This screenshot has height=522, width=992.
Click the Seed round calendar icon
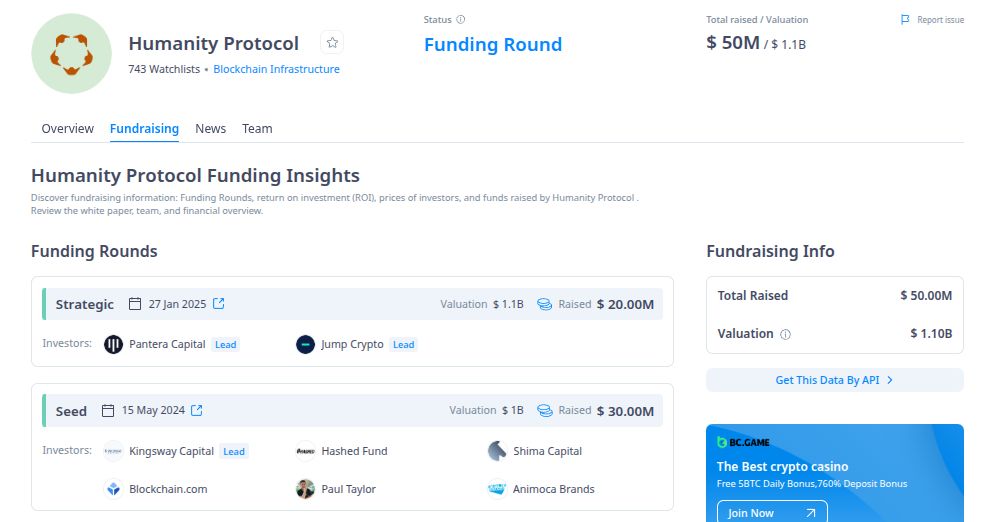(x=108, y=411)
